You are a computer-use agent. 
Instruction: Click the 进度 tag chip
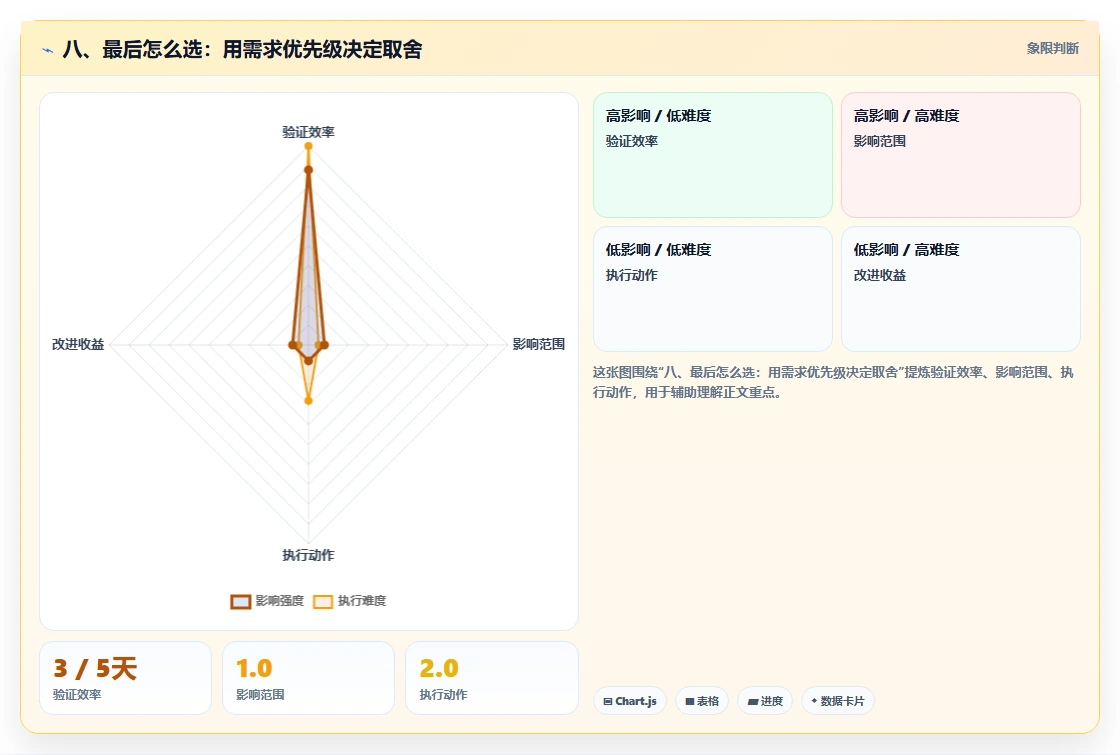tap(765, 701)
